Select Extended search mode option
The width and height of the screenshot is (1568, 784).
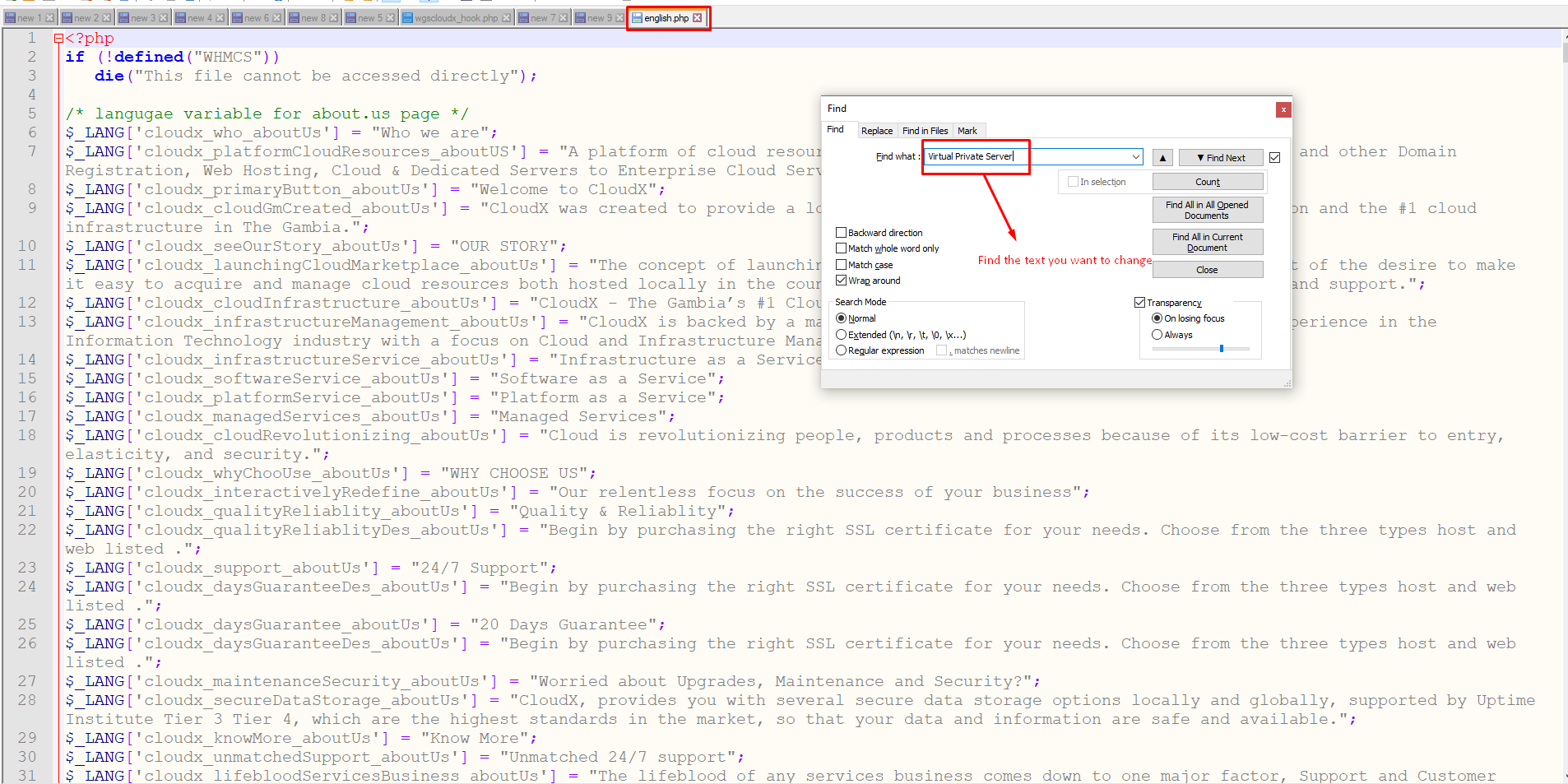[841, 335]
